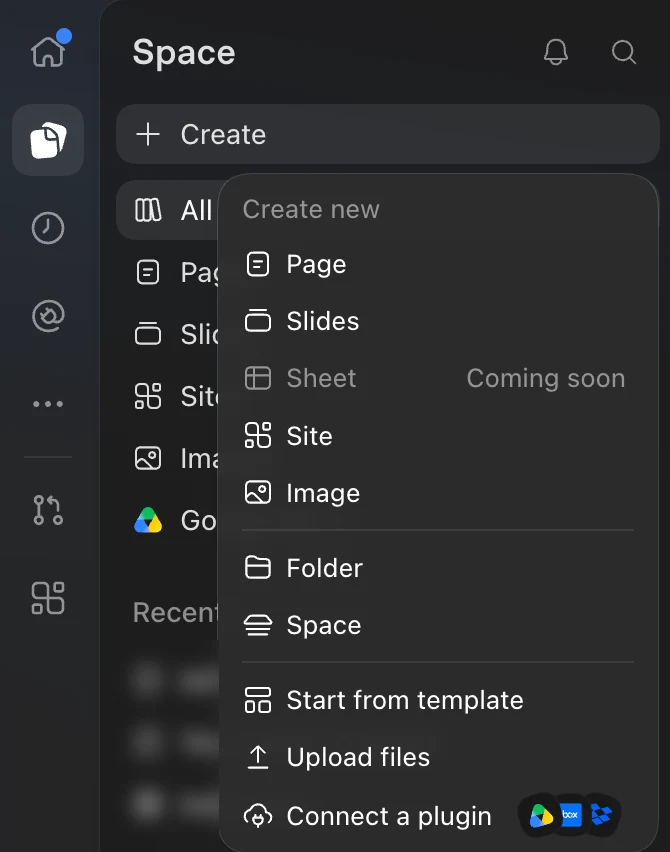Image resolution: width=670 pixels, height=852 pixels.
Task: Click the Space page title
Action: point(184,53)
